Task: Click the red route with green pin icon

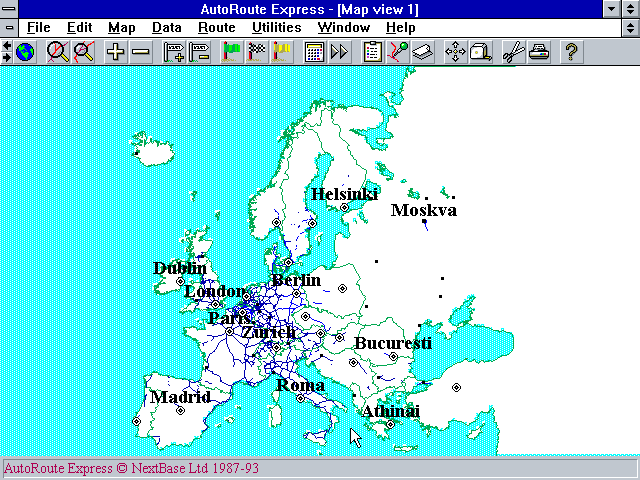Action: [398, 52]
